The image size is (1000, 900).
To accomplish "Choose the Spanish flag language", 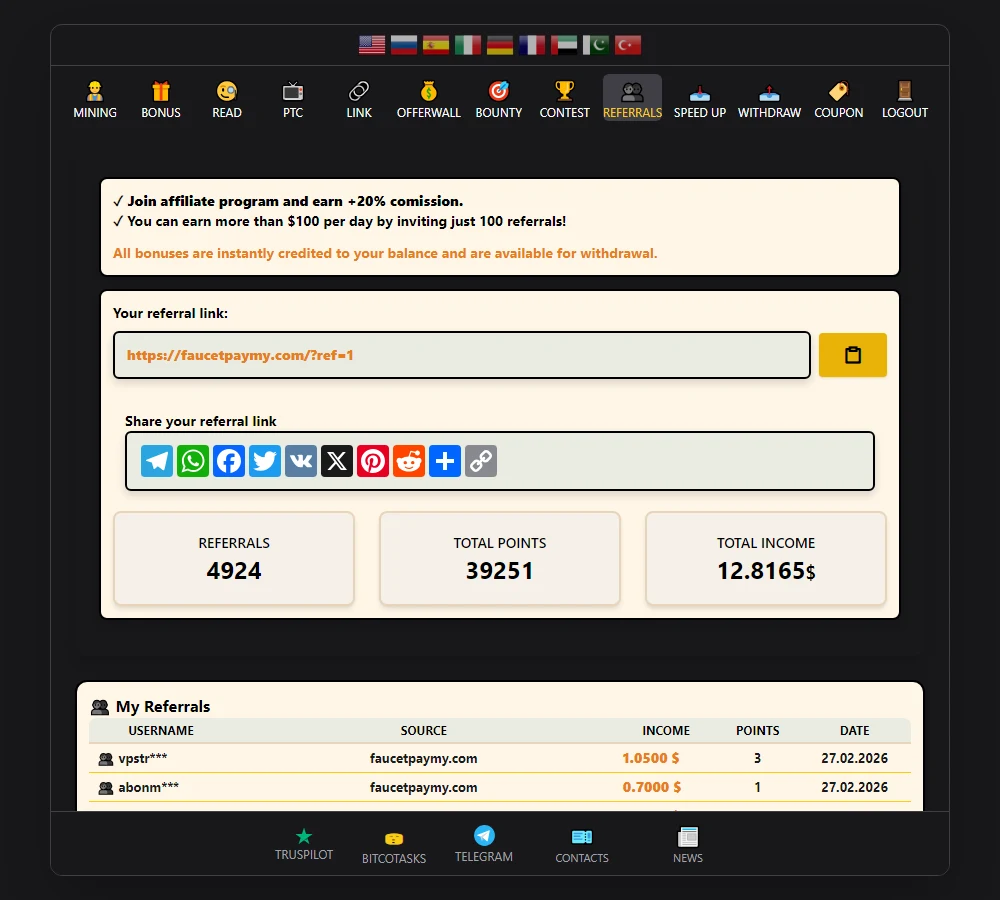I will click(436, 45).
